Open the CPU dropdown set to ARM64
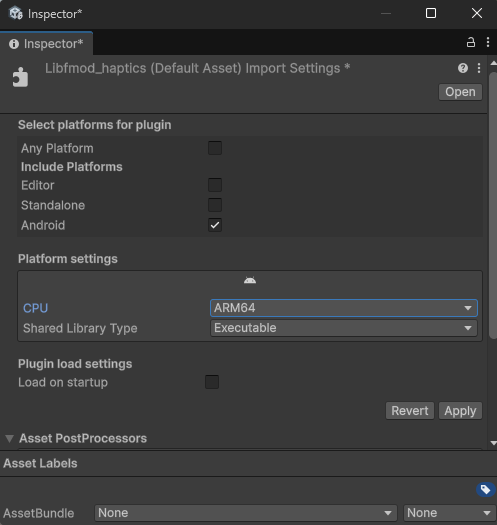Screen dimensions: 497x525 [344, 308]
